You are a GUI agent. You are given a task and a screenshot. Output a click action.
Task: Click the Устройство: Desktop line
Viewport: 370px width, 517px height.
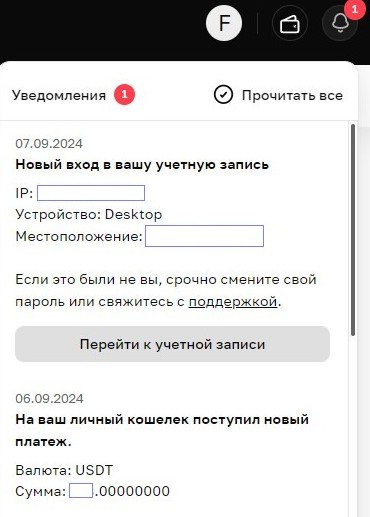(x=89, y=214)
